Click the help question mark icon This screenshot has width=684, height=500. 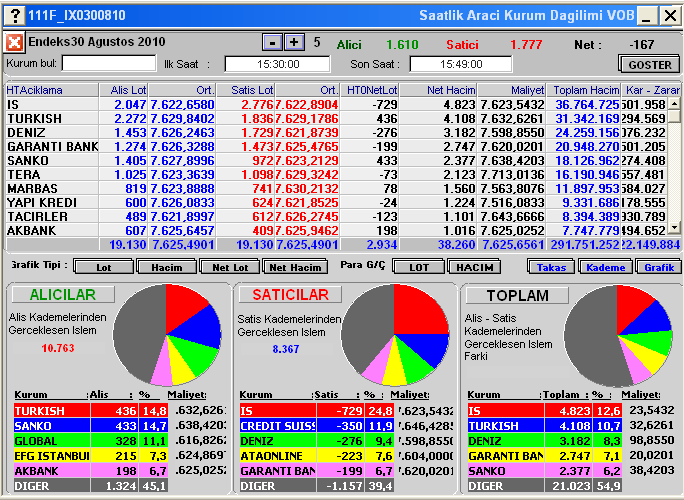tap(14, 16)
